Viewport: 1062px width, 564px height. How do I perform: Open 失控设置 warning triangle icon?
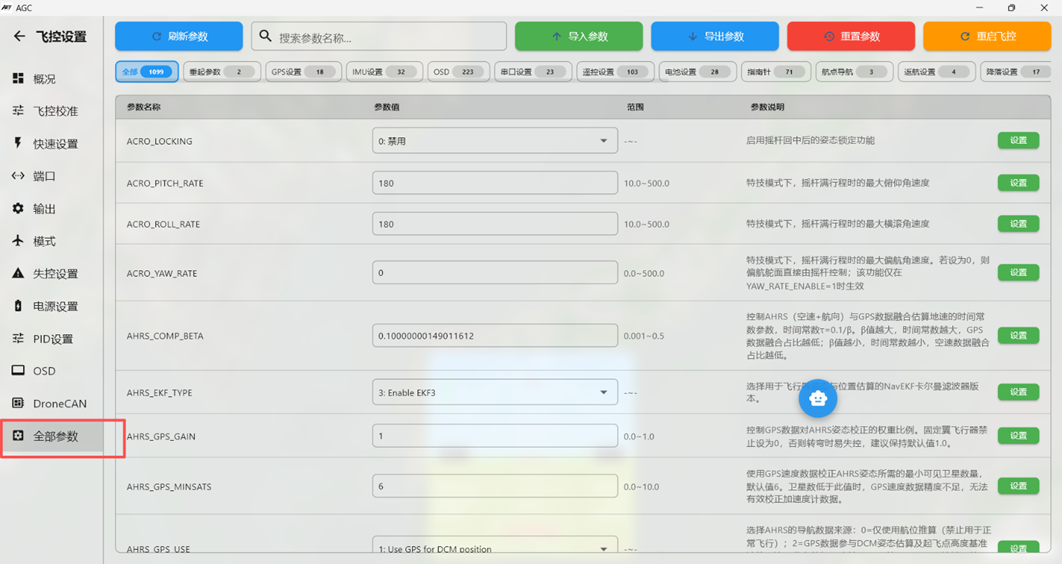pos(18,273)
